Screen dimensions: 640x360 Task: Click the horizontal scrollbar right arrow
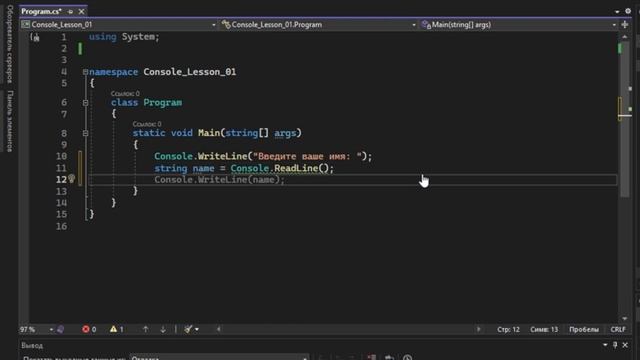click(x=478, y=329)
